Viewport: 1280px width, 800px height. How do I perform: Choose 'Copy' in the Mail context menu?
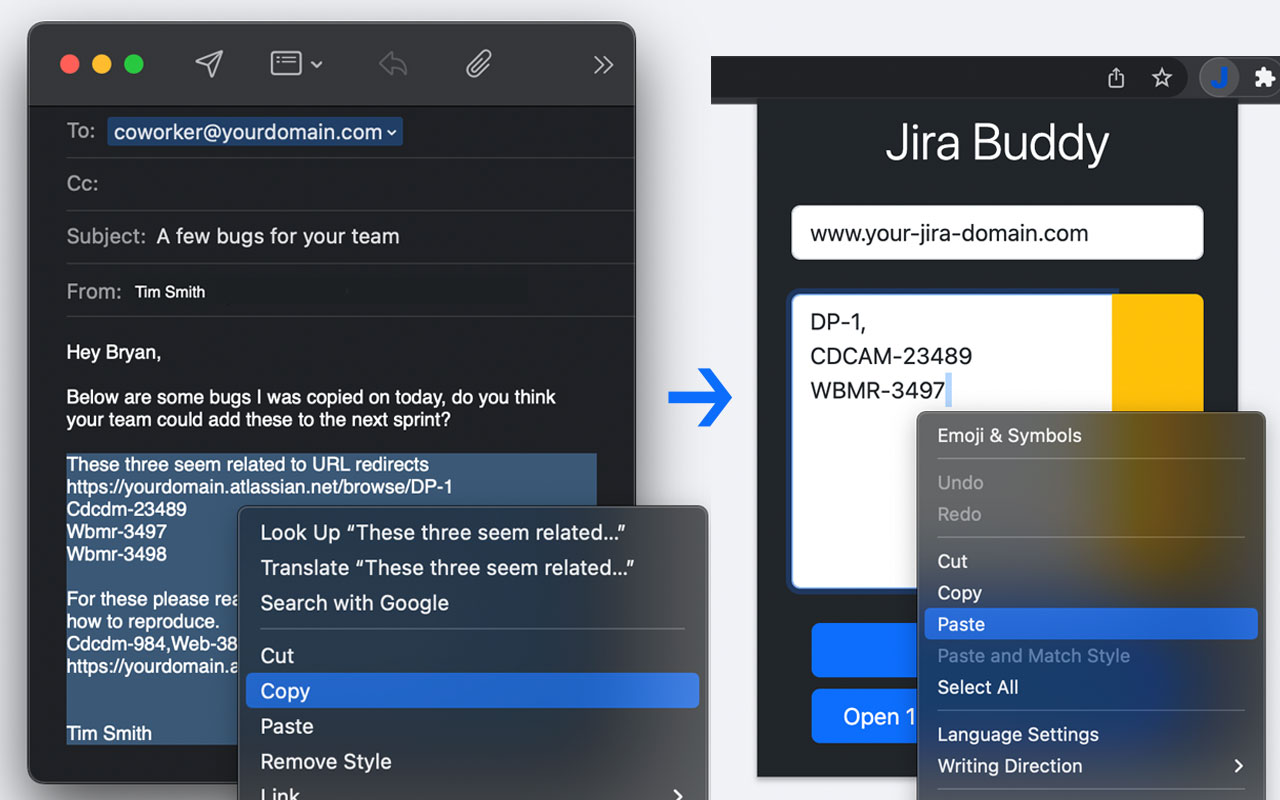[x=472, y=691]
